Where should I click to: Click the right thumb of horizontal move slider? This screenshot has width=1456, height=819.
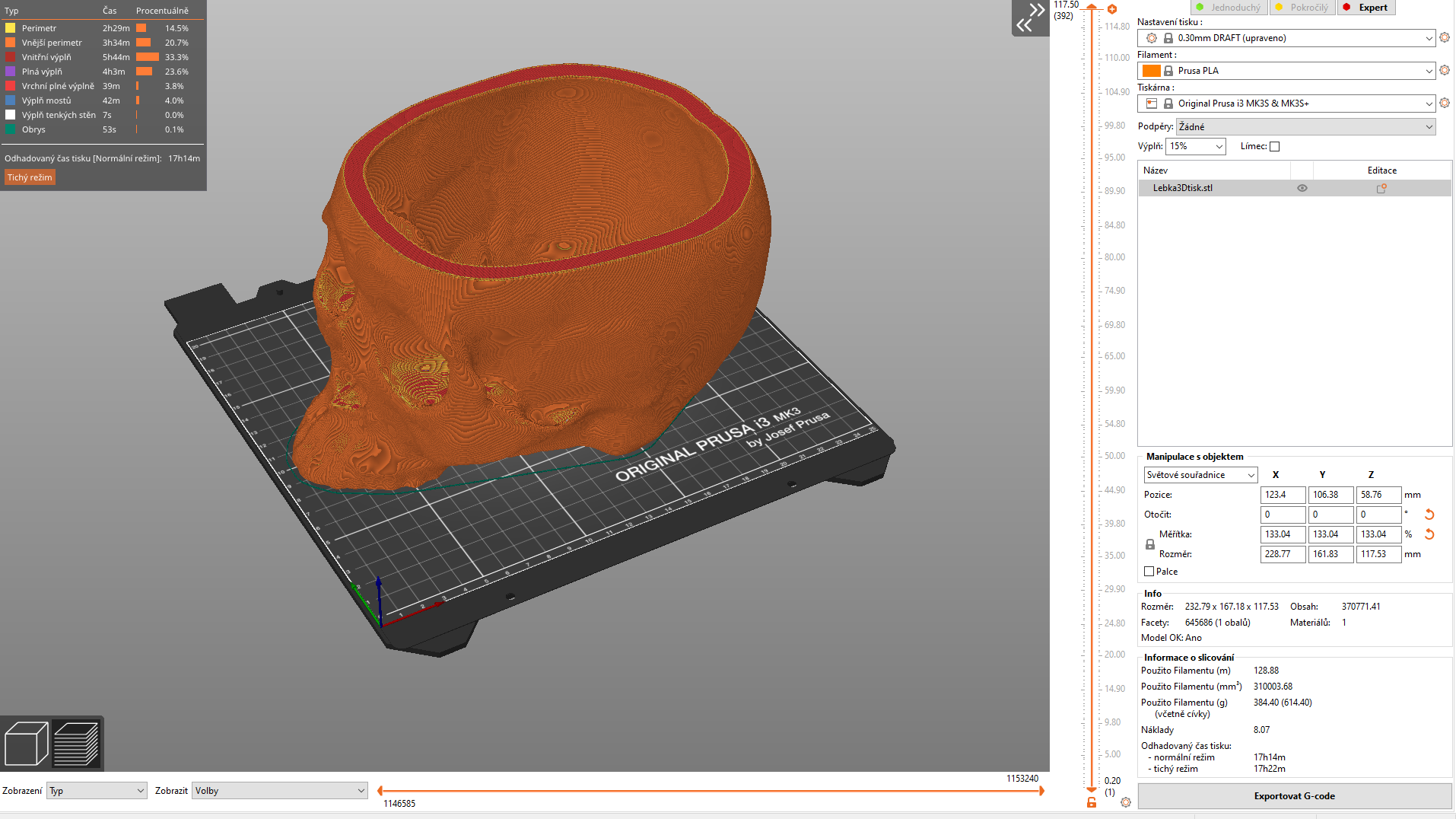1041,791
